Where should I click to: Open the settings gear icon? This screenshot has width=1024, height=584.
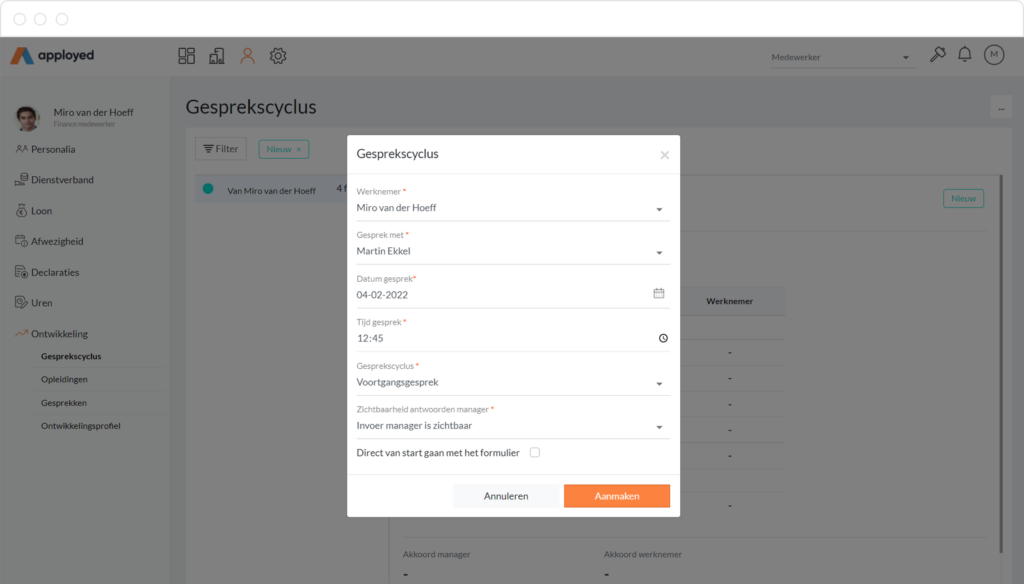278,56
